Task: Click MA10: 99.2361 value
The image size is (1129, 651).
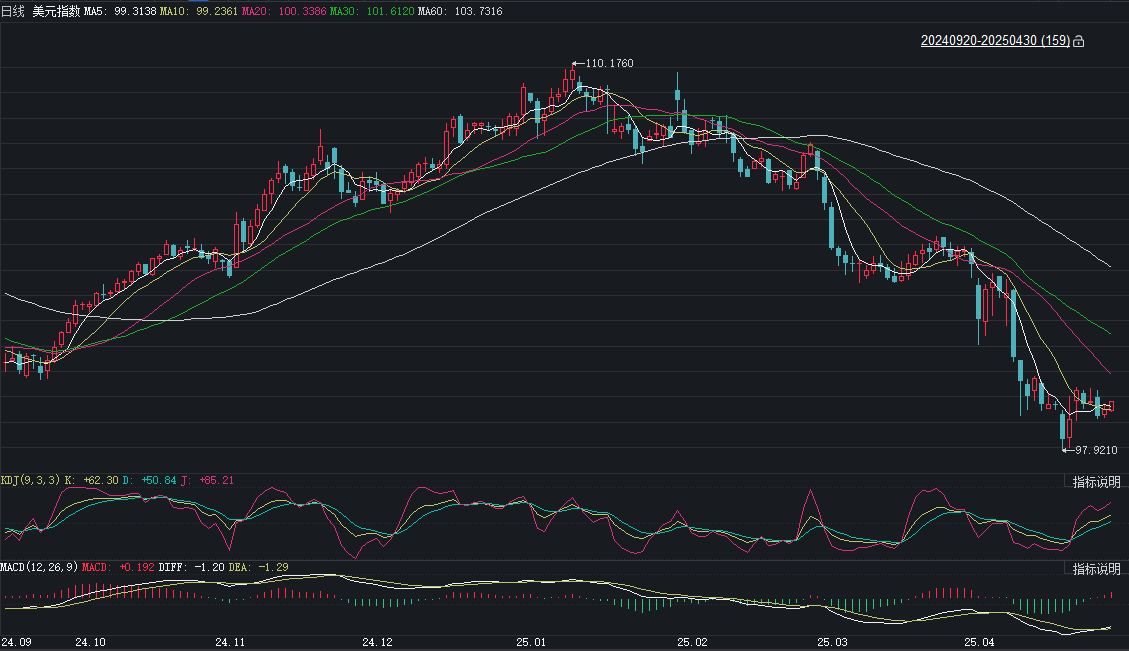Action: click(198, 11)
